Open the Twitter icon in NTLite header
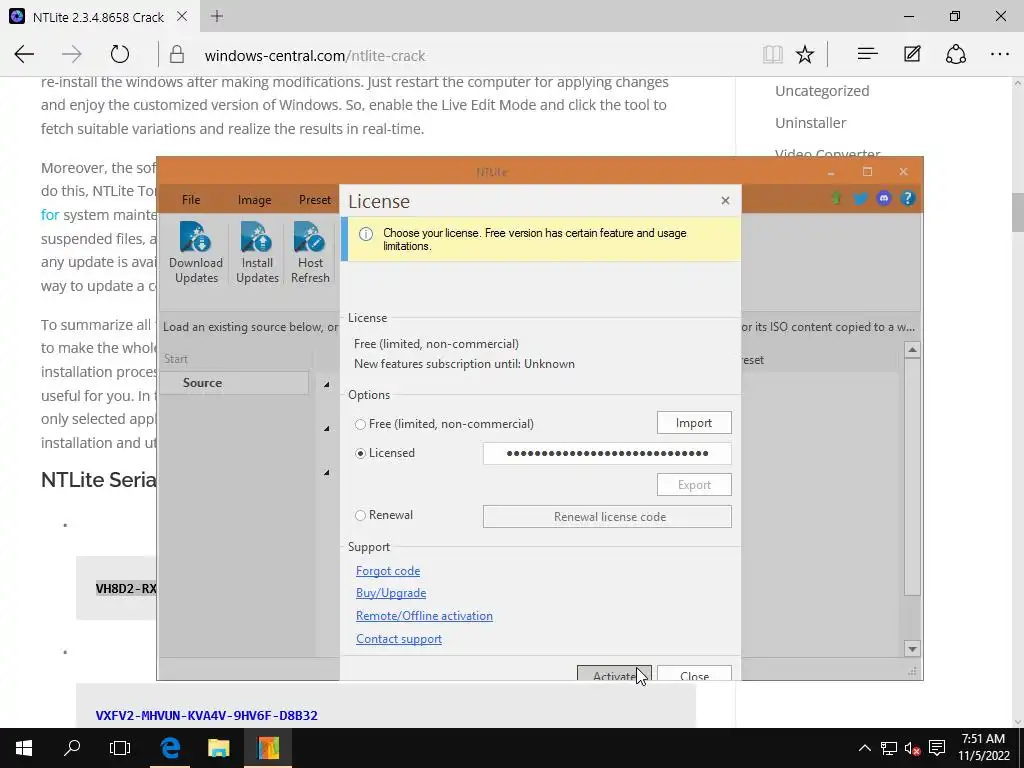 click(860, 199)
